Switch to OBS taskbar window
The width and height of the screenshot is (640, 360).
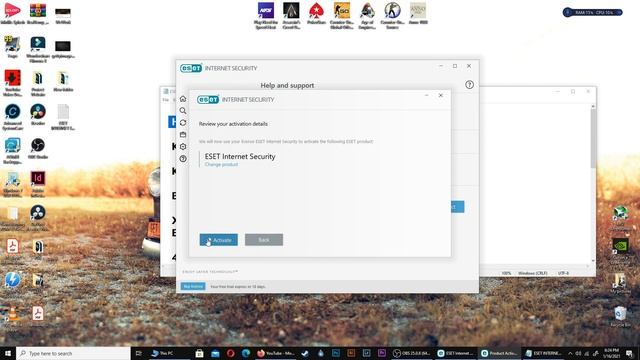point(411,353)
